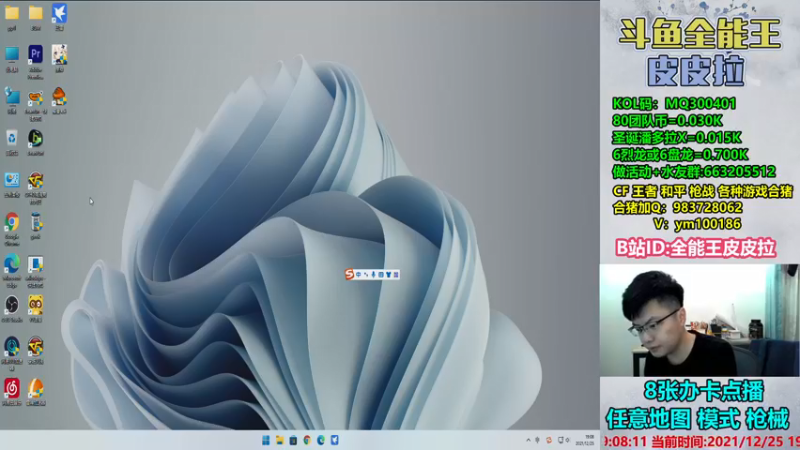Click the orange Sogou icon in the system tray

pyautogui.click(x=549, y=440)
